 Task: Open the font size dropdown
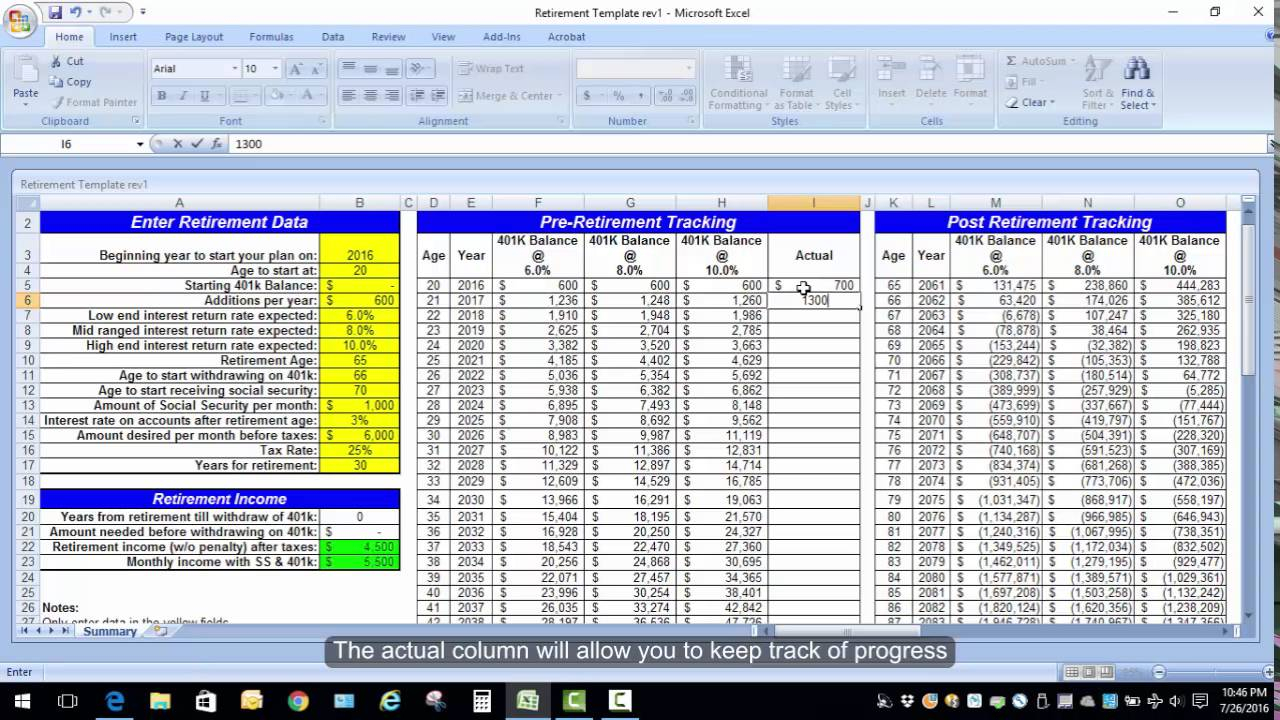[276, 69]
